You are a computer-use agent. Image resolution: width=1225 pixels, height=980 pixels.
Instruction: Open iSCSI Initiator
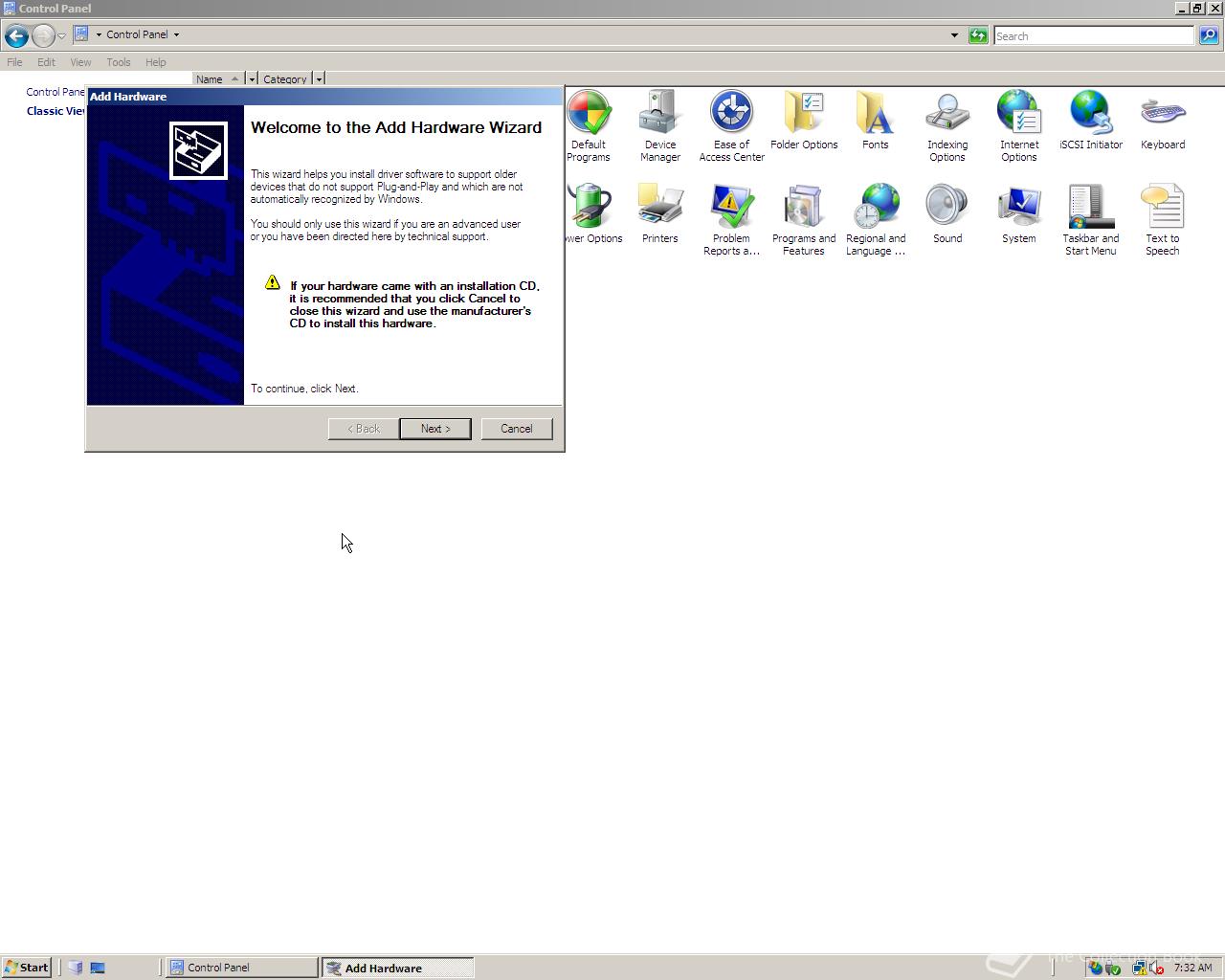(1091, 121)
